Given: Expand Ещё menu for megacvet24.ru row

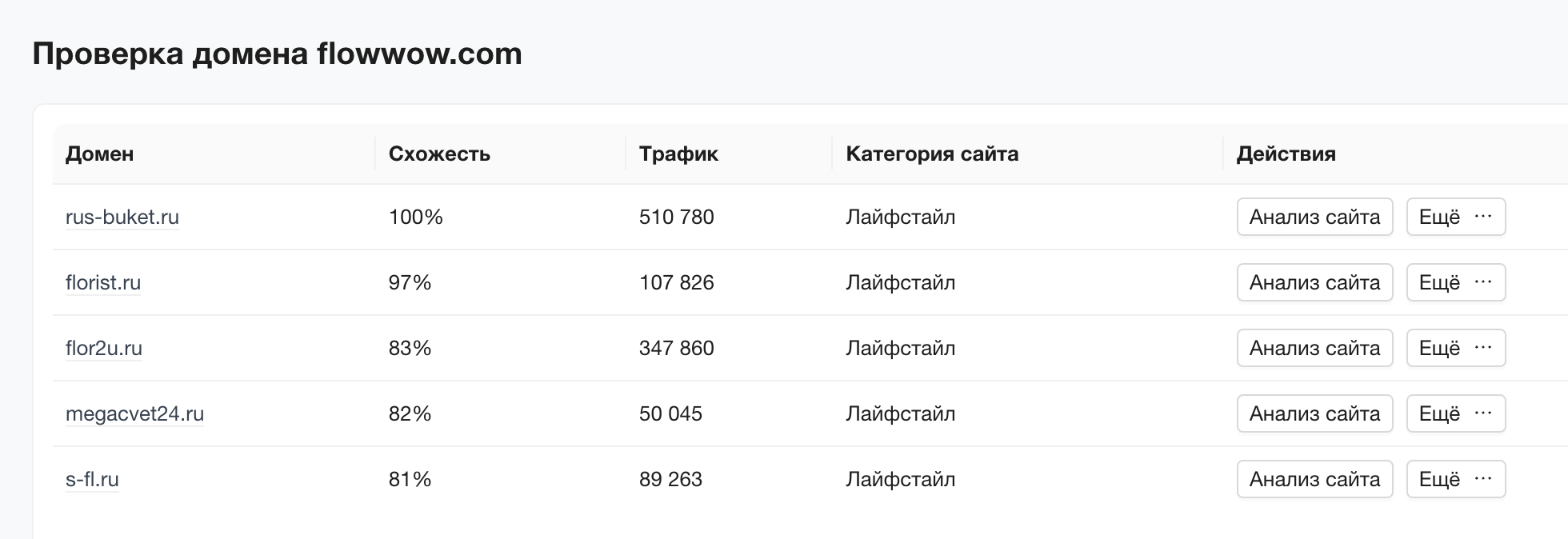Looking at the screenshot, I should click(1456, 413).
